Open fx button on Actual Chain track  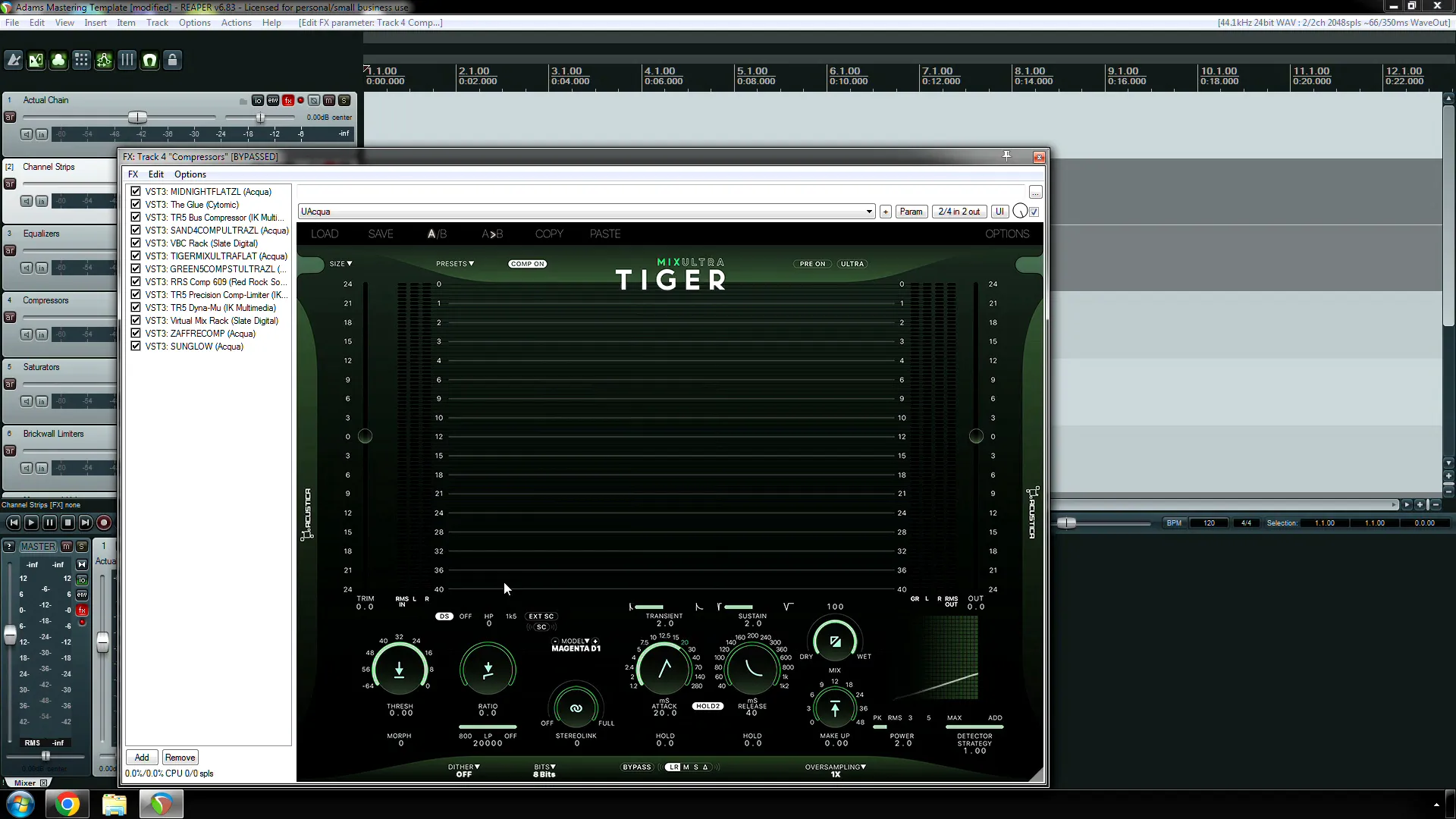[x=288, y=100]
